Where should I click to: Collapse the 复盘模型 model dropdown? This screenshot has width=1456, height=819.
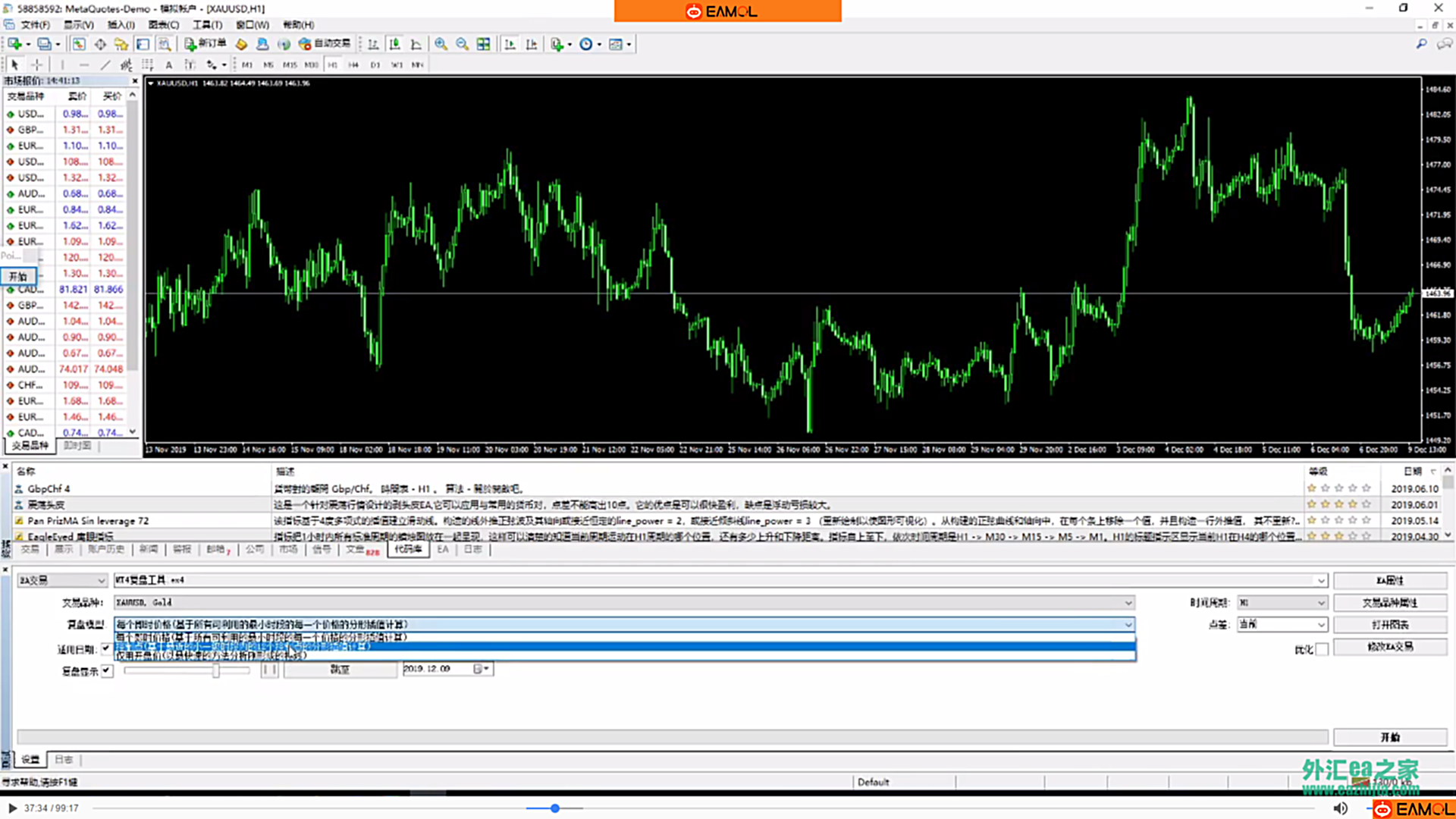tap(1128, 624)
